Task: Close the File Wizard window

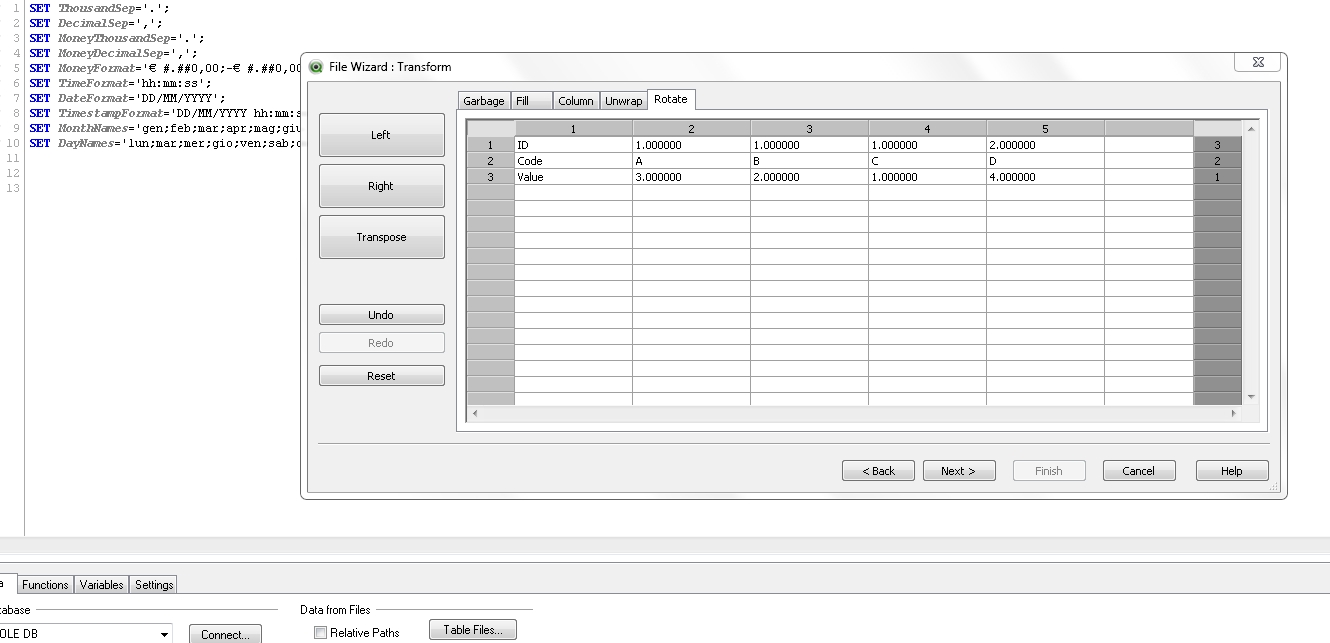Action: point(1257,62)
